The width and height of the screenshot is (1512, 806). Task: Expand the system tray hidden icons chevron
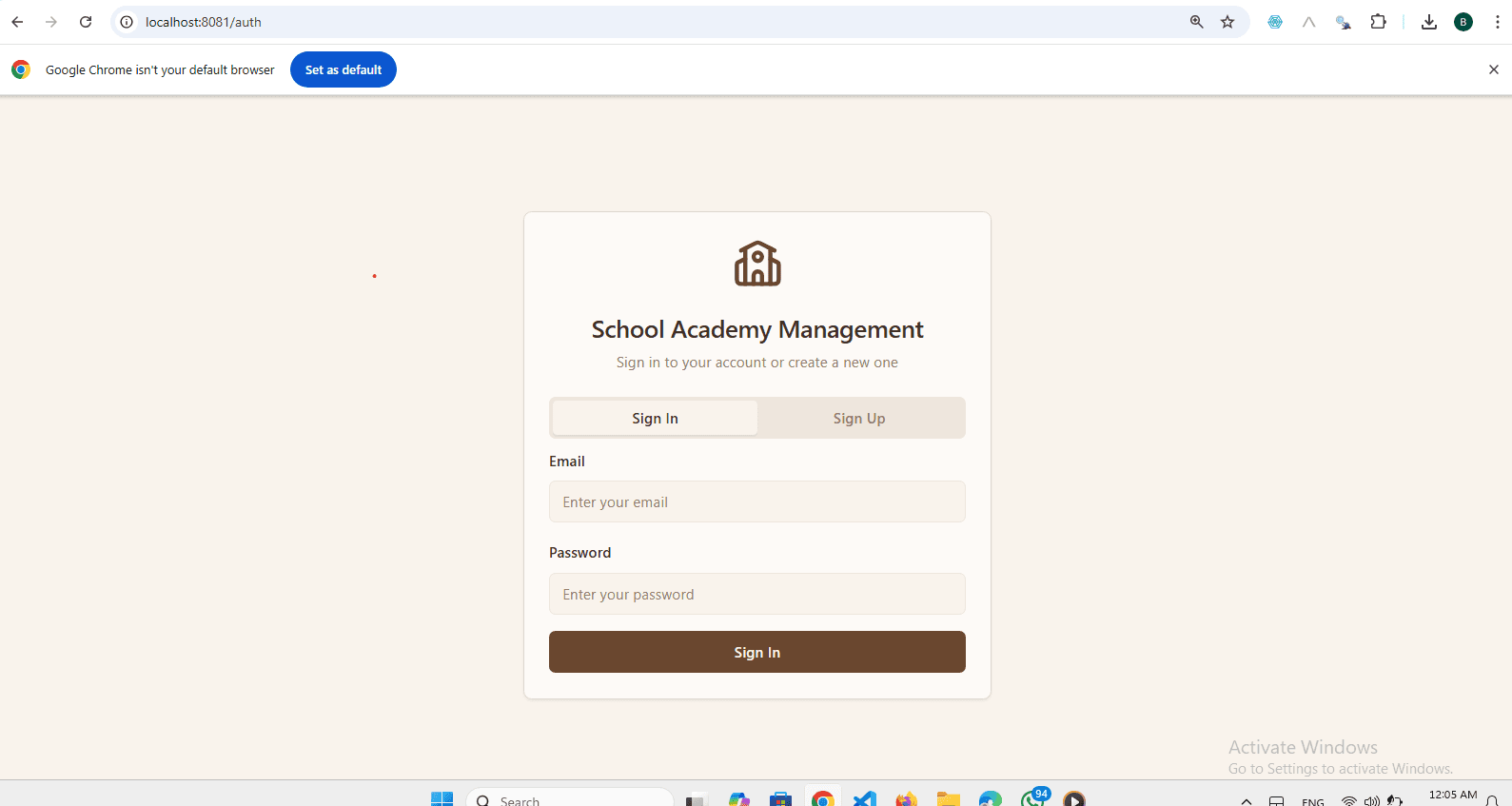[1246, 801]
